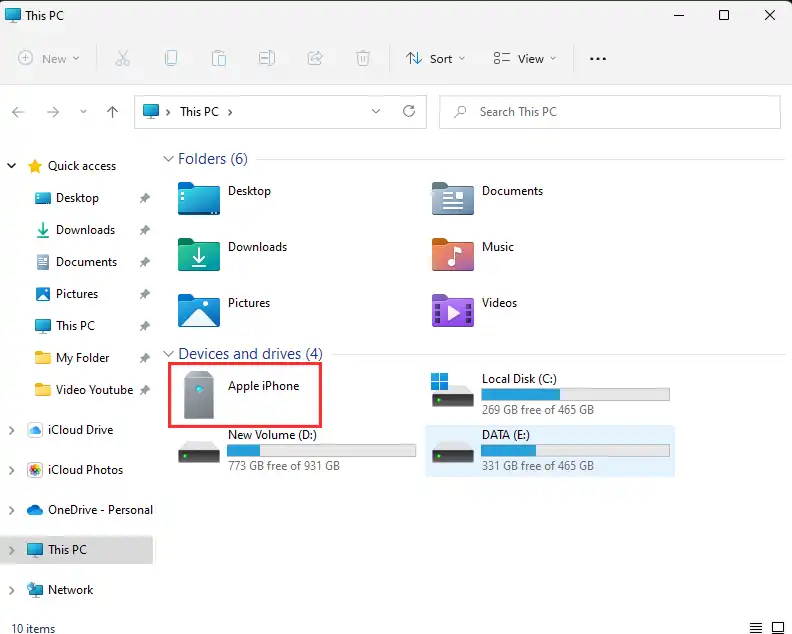
Task: Open the address bar history dropdown
Action: (x=375, y=111)
